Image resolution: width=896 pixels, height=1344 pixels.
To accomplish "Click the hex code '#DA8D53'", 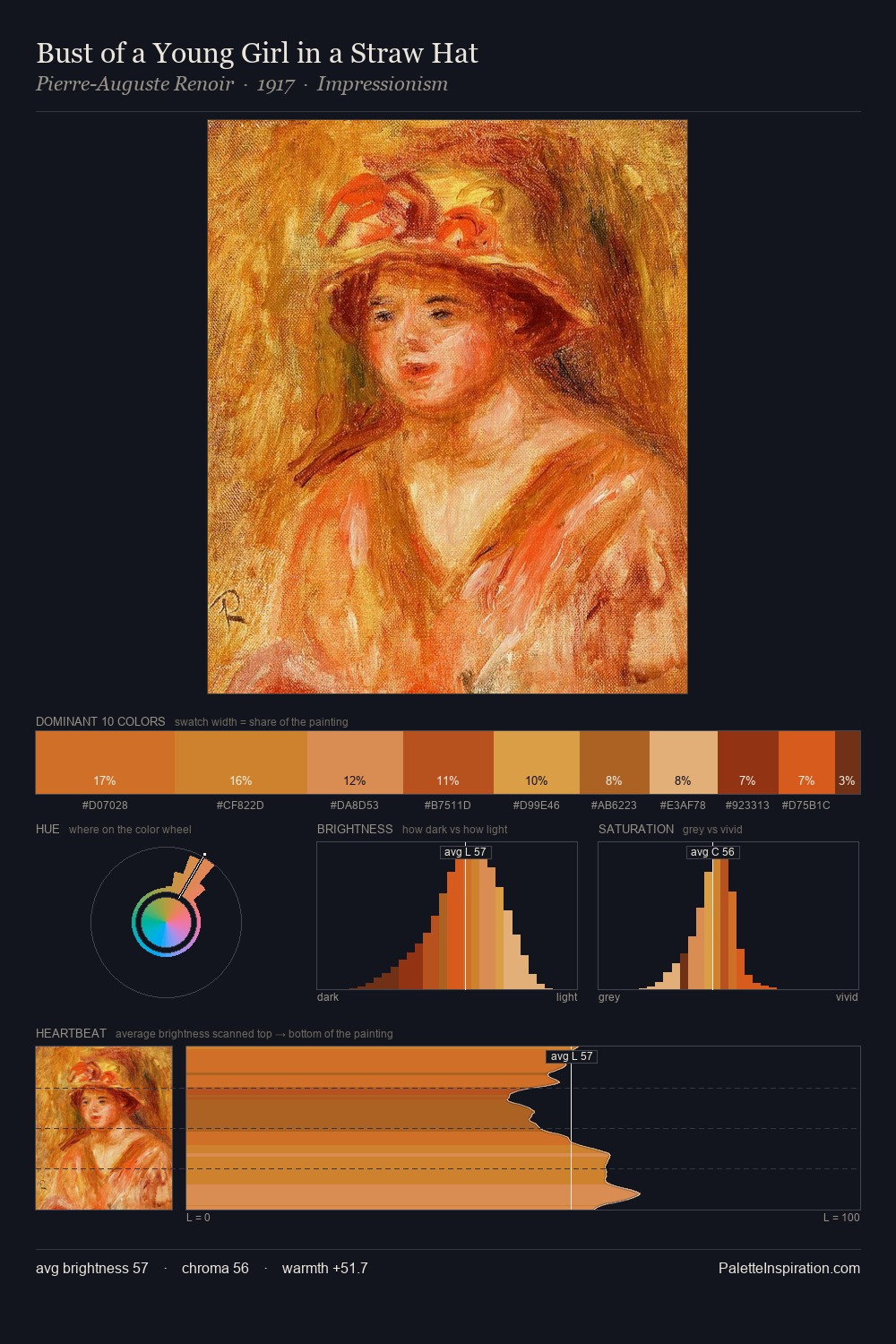I will coord(355,806).
